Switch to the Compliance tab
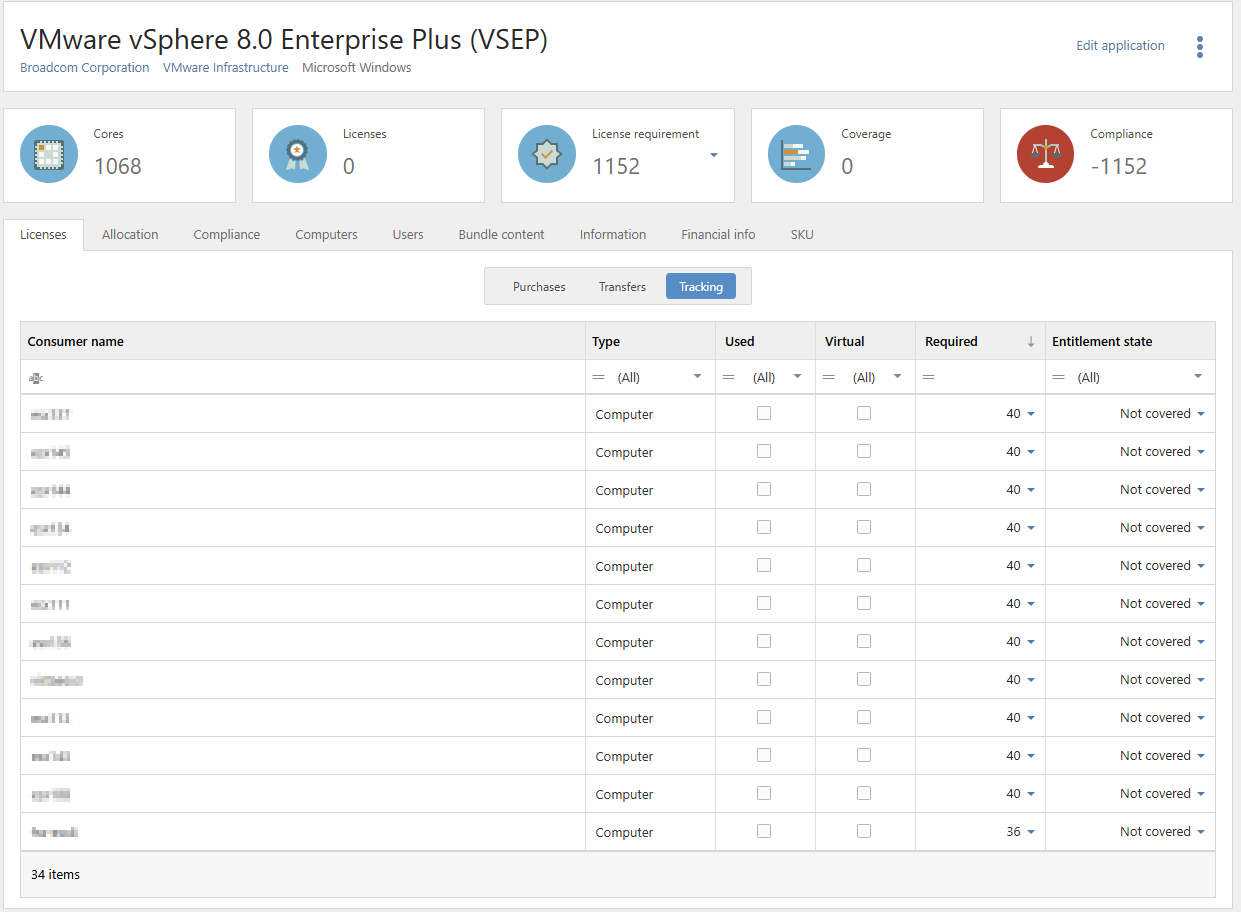1241x912 pixels. tap(226, 234)
